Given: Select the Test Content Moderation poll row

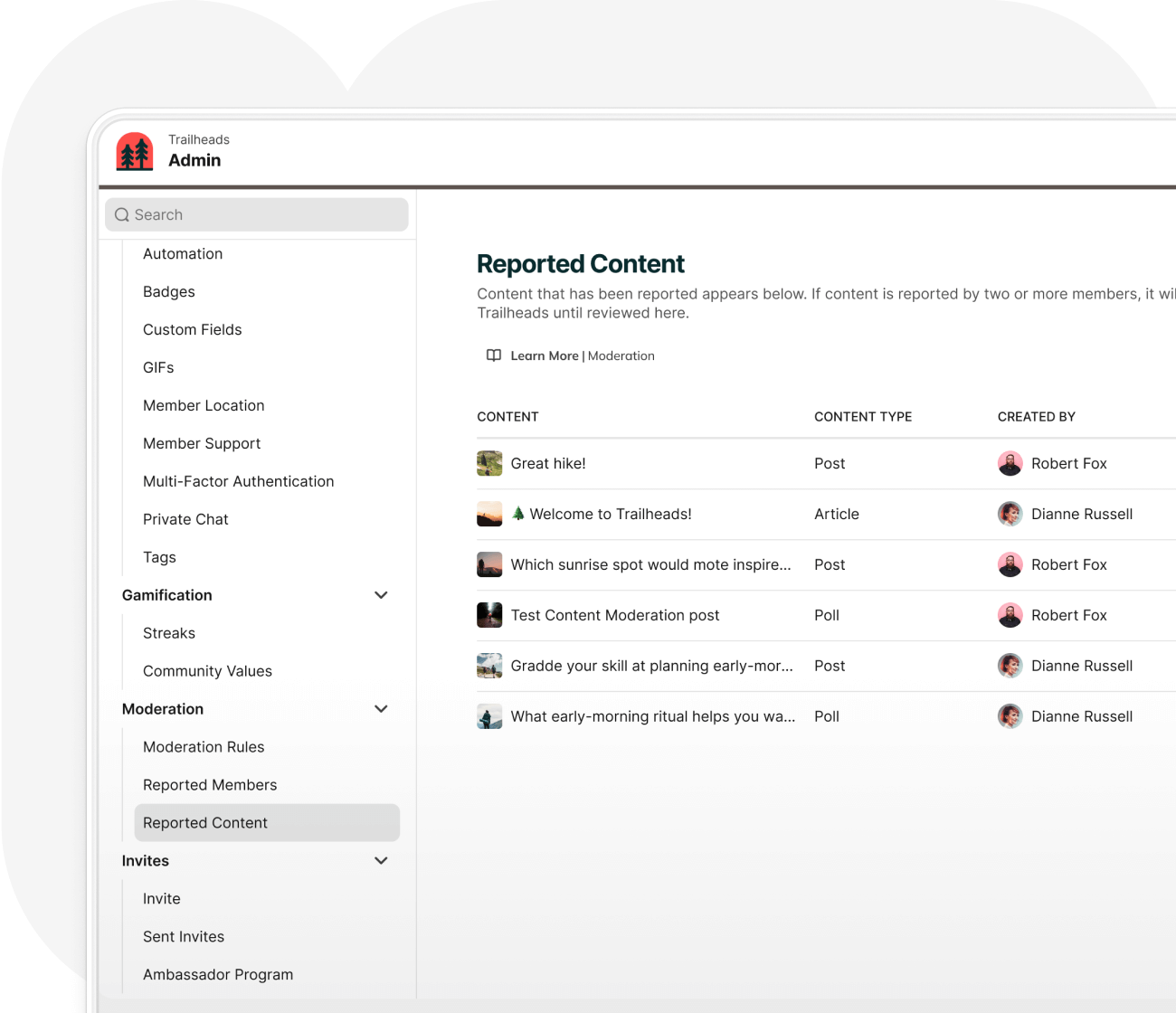Looking at the screenshot, I should (615, 615).
